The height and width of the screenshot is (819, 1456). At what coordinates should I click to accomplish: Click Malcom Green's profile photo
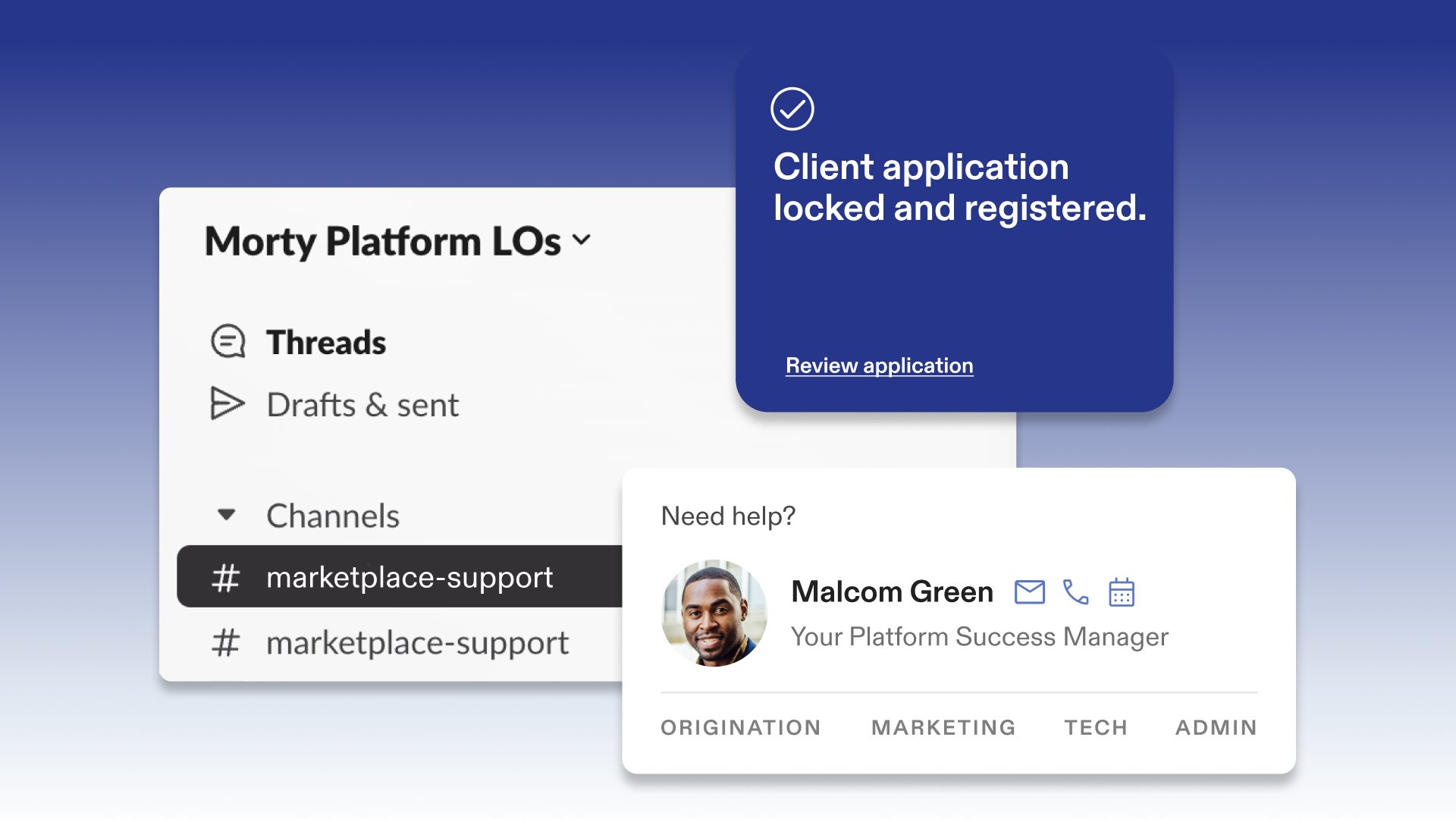click(x=714, y=613)
